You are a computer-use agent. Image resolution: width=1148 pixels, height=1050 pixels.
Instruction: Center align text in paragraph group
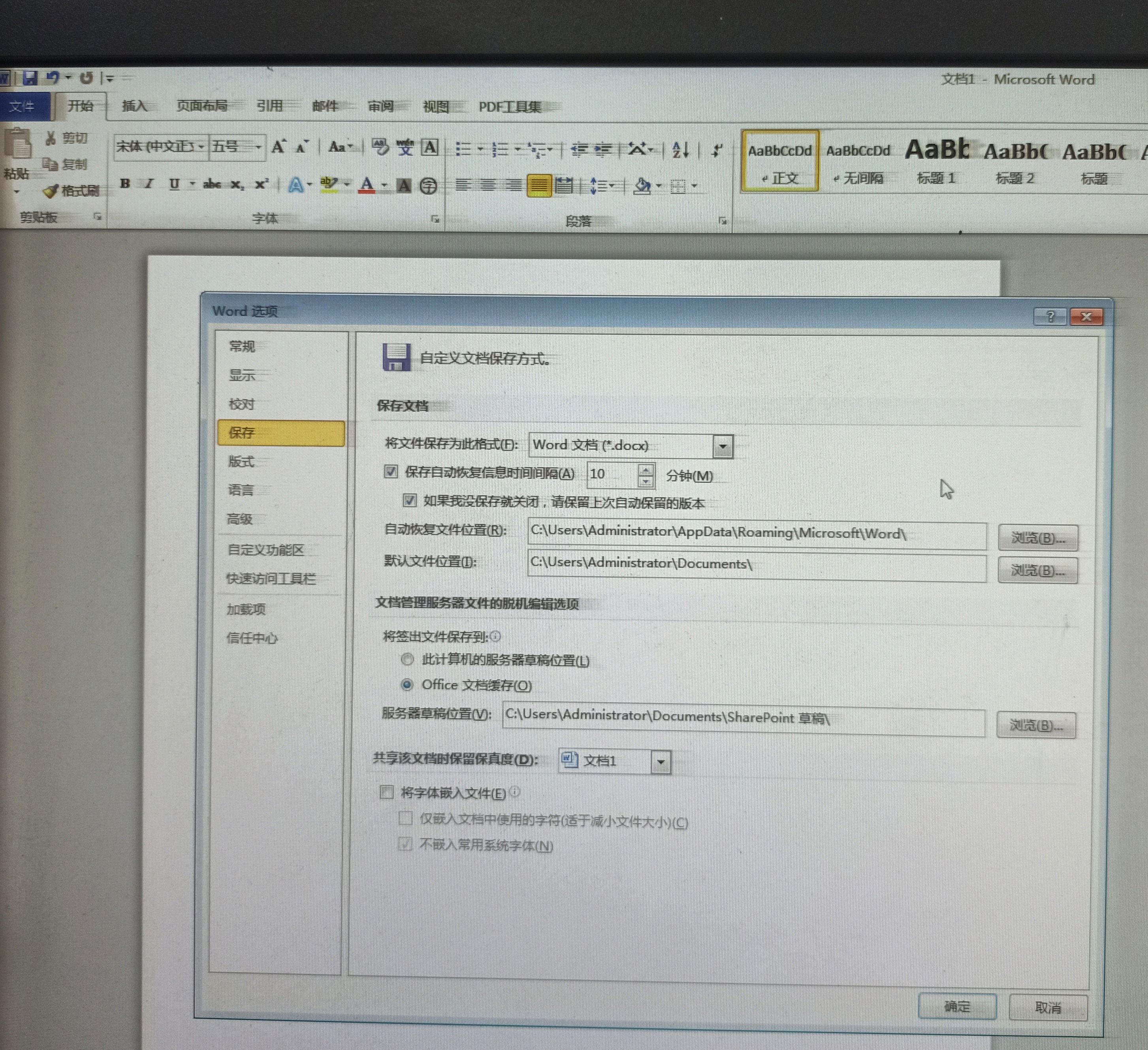[x=488, y=185]
